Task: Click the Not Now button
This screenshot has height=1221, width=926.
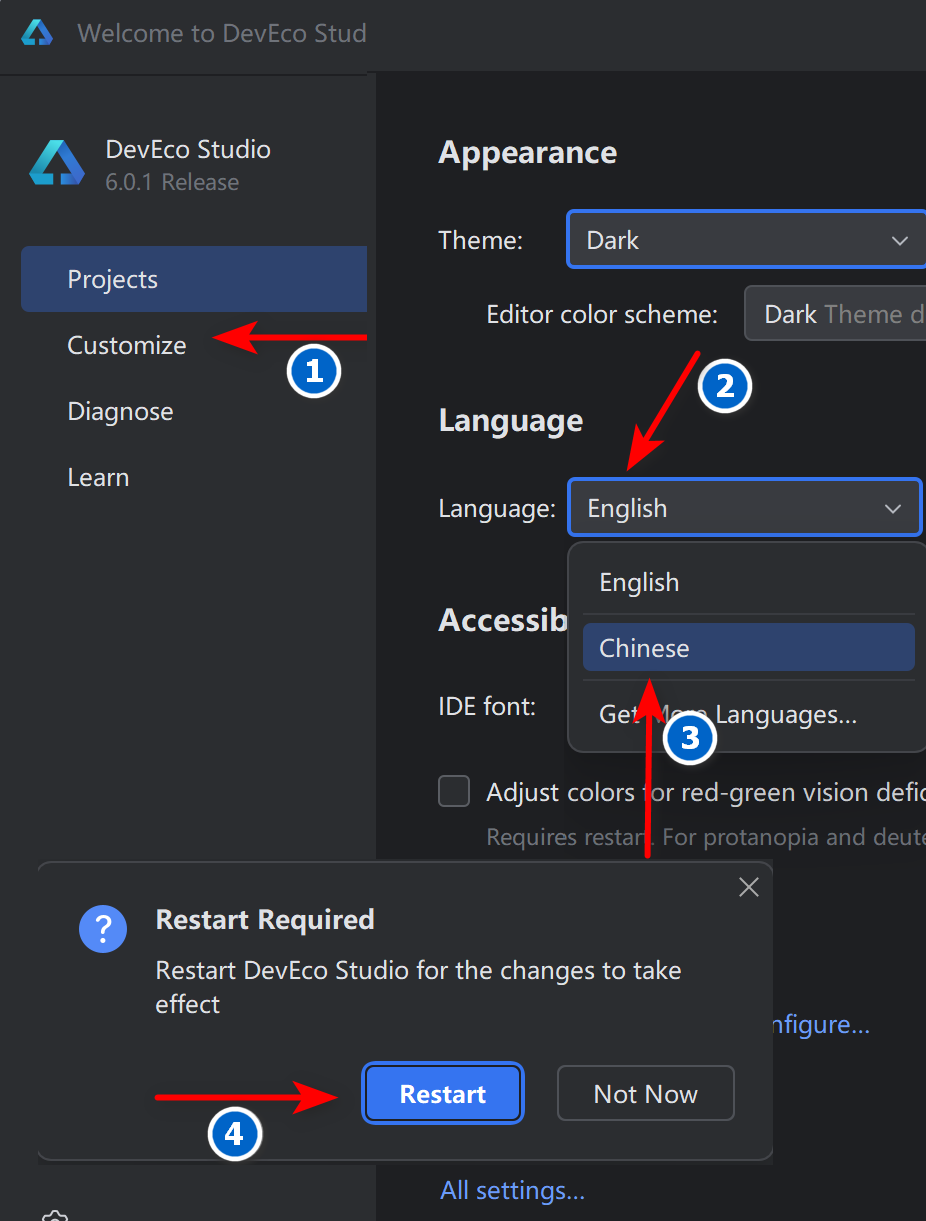Action: [x=645, y=1094]
